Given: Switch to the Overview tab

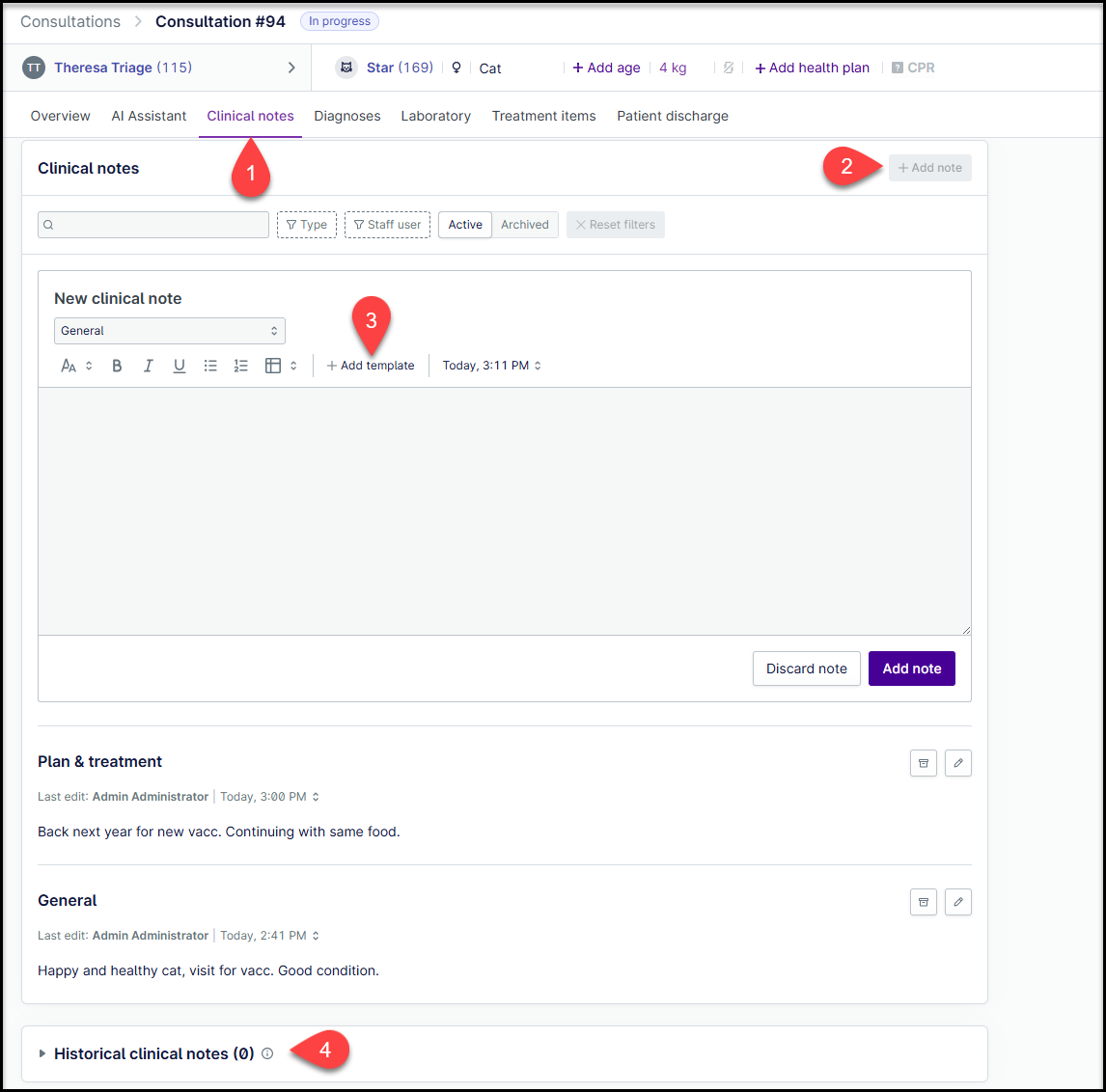Looking at the screenshot, I should coord(60,116).
